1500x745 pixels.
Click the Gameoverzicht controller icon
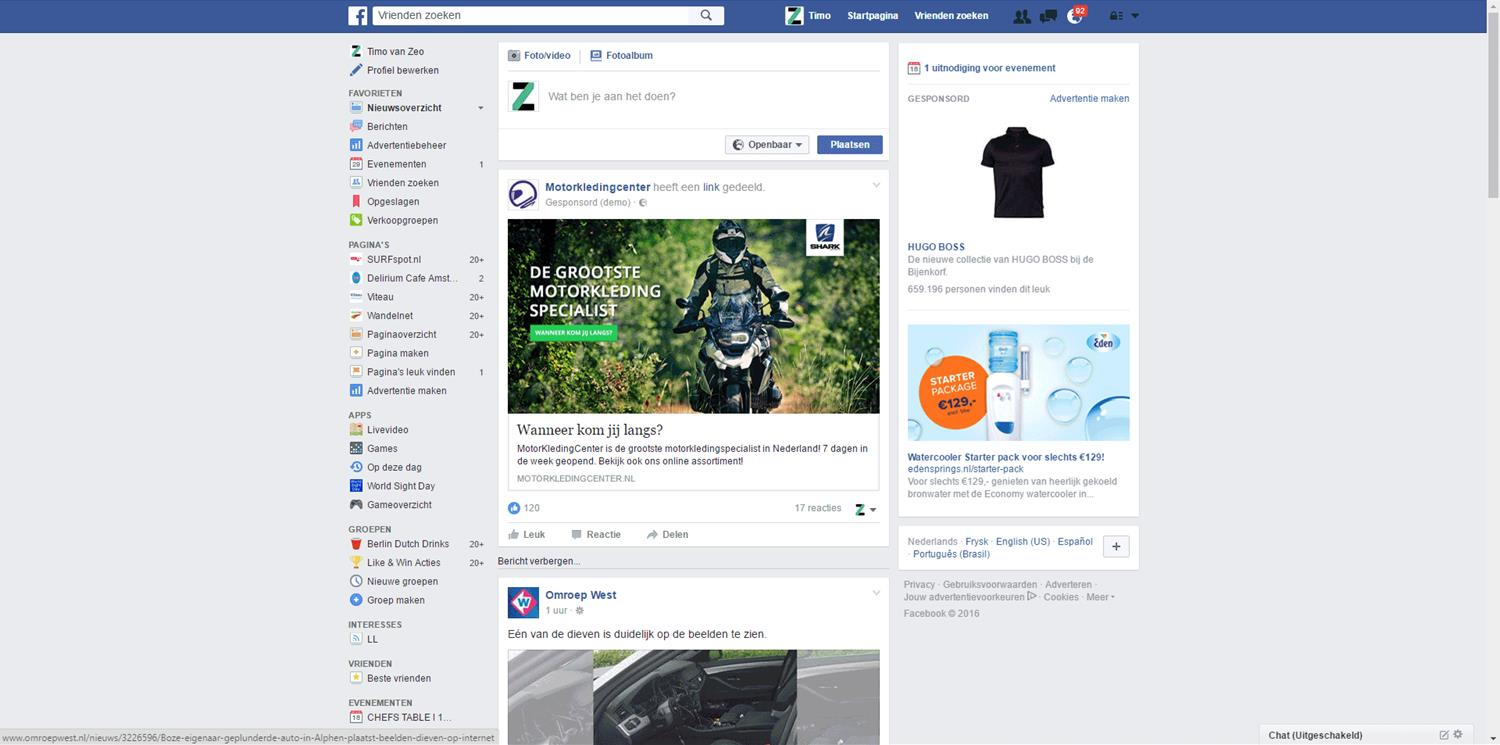[356, 505]
